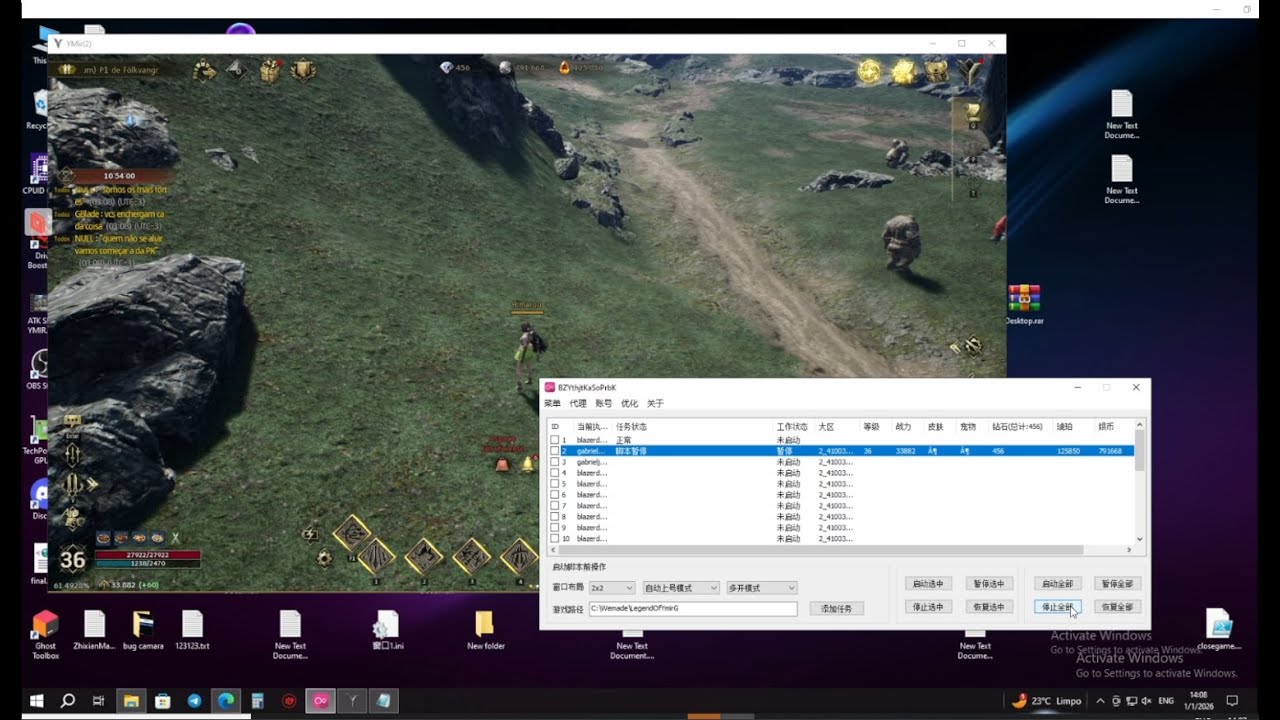
Task: Tick the checkbox for row ID 3
Action: pyautogui.click(x=555, y=462)
